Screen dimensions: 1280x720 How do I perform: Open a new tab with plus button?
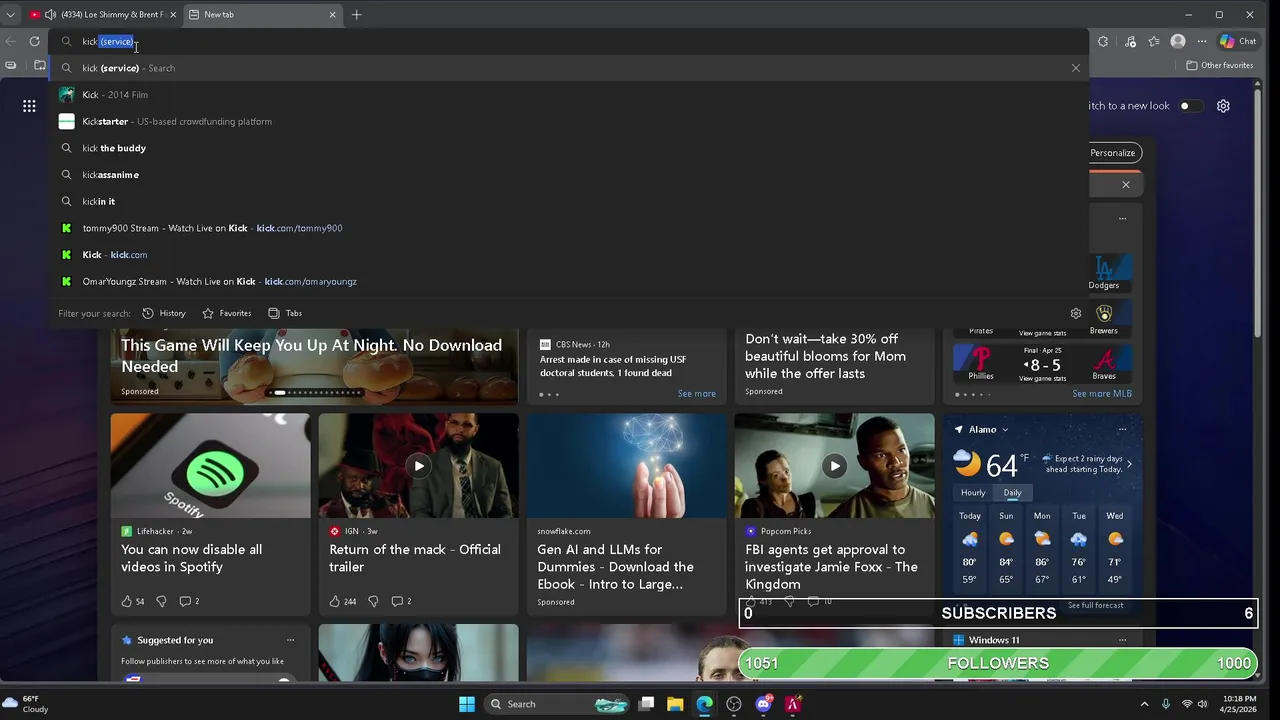[356, 15]
